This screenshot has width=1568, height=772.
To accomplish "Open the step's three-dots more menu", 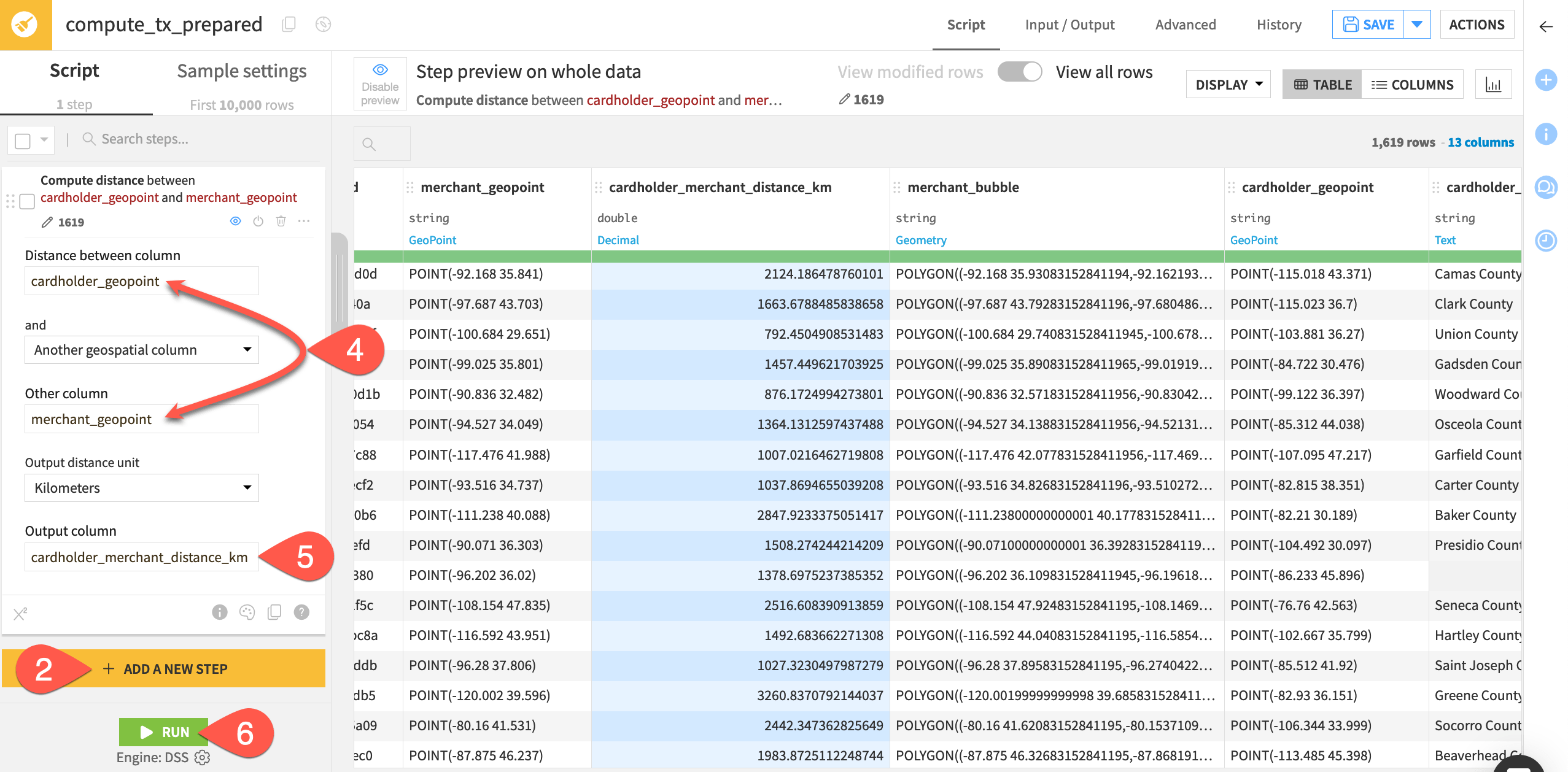I will point(304,221).
